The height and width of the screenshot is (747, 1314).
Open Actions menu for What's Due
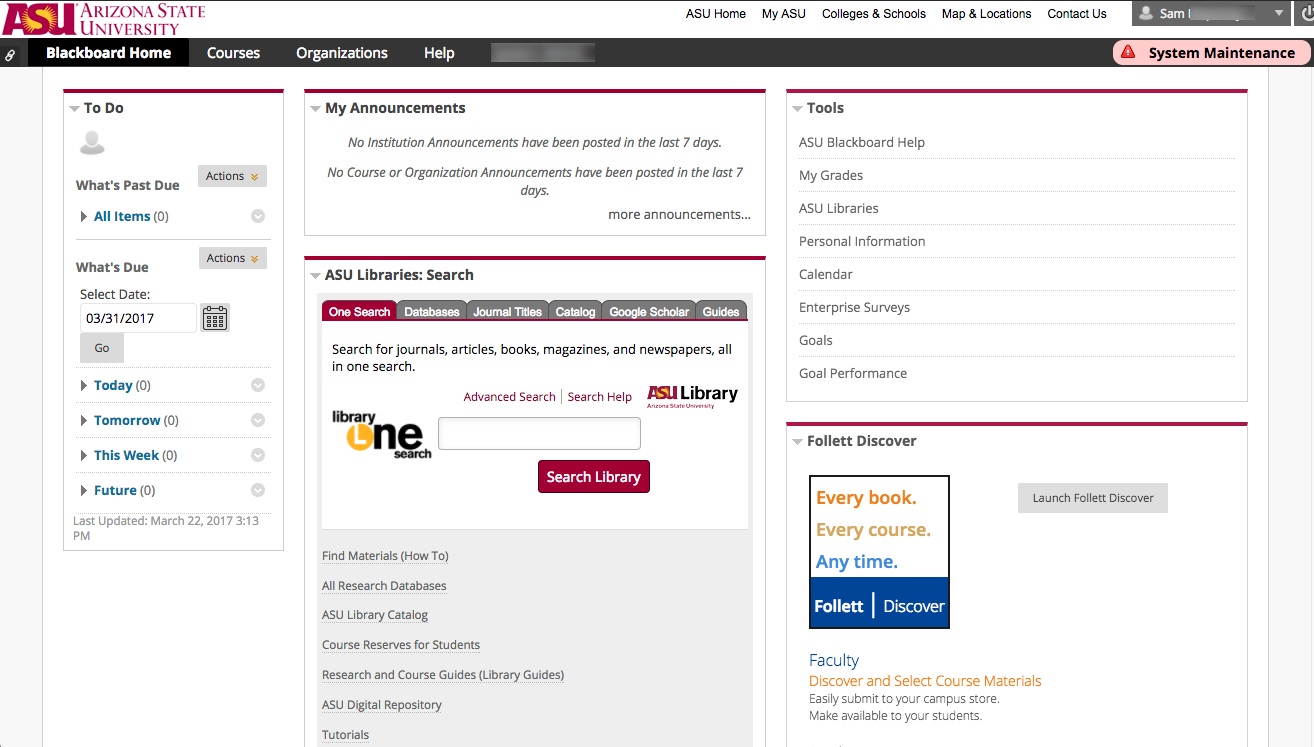point(232,258)
